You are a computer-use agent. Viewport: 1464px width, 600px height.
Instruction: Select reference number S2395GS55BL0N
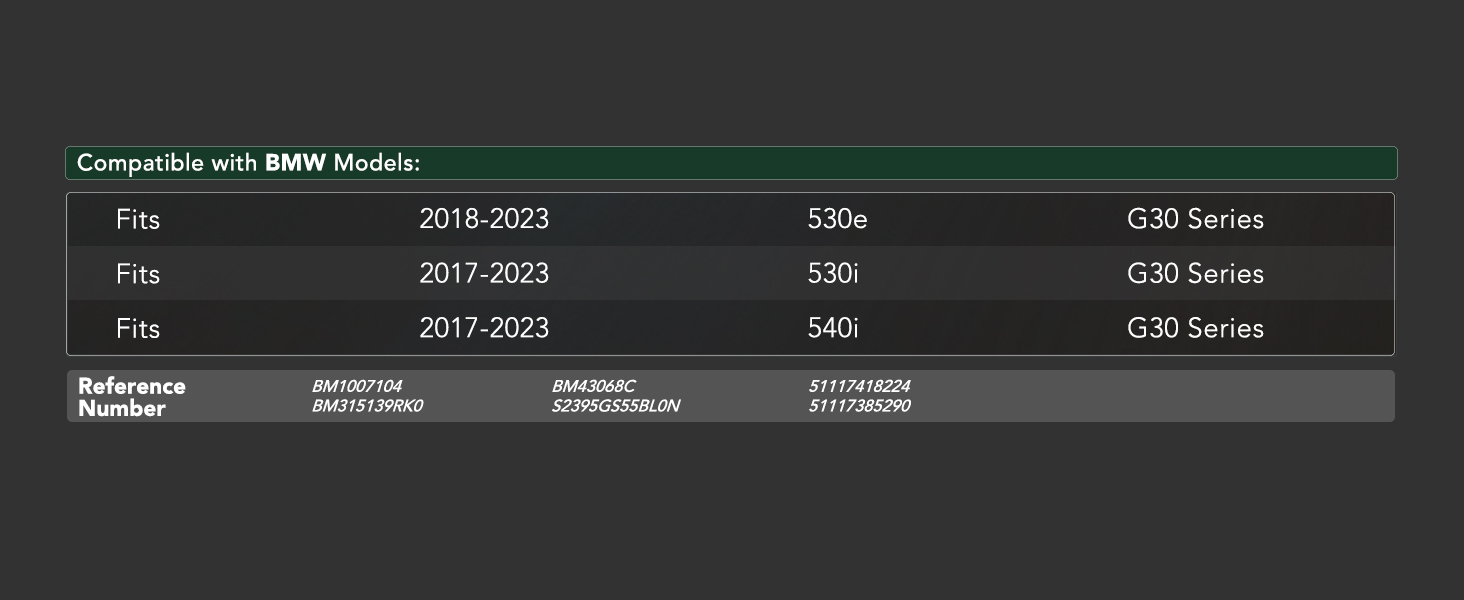[616, 406]
